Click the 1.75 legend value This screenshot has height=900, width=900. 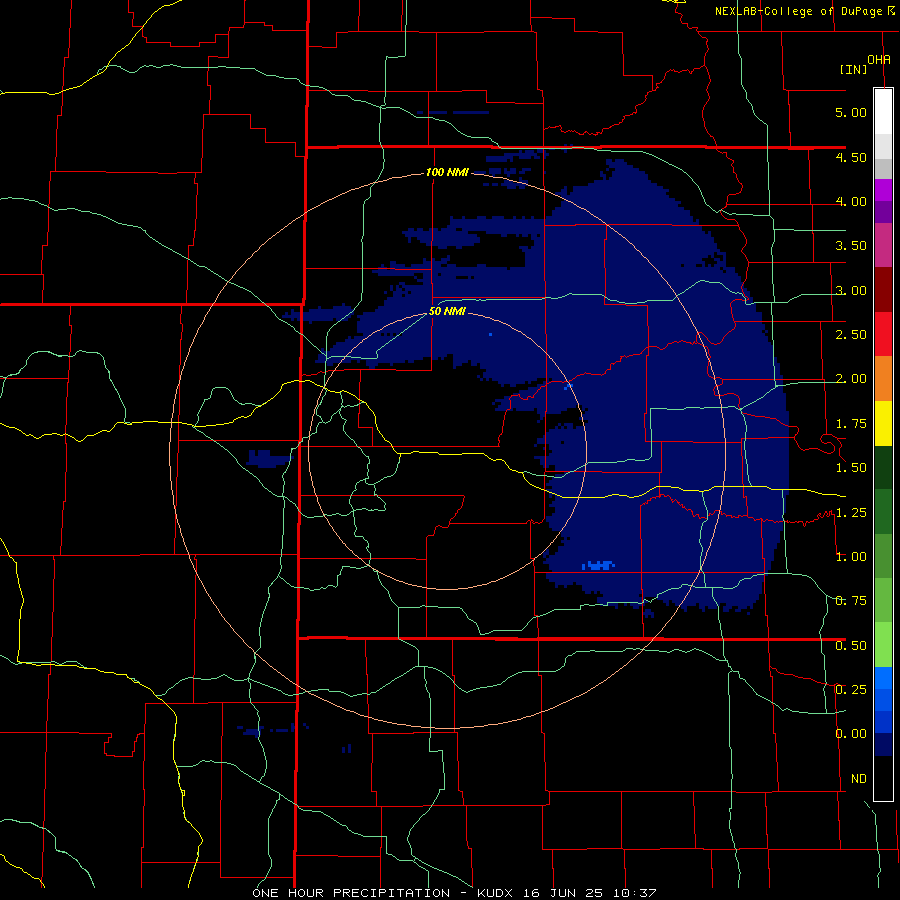851,424
